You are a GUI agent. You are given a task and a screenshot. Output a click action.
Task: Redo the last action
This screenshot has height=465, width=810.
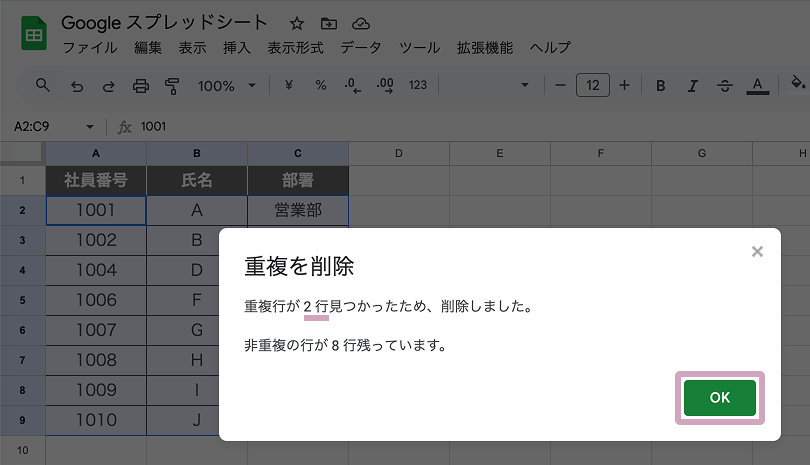click(x=108, y=86)
